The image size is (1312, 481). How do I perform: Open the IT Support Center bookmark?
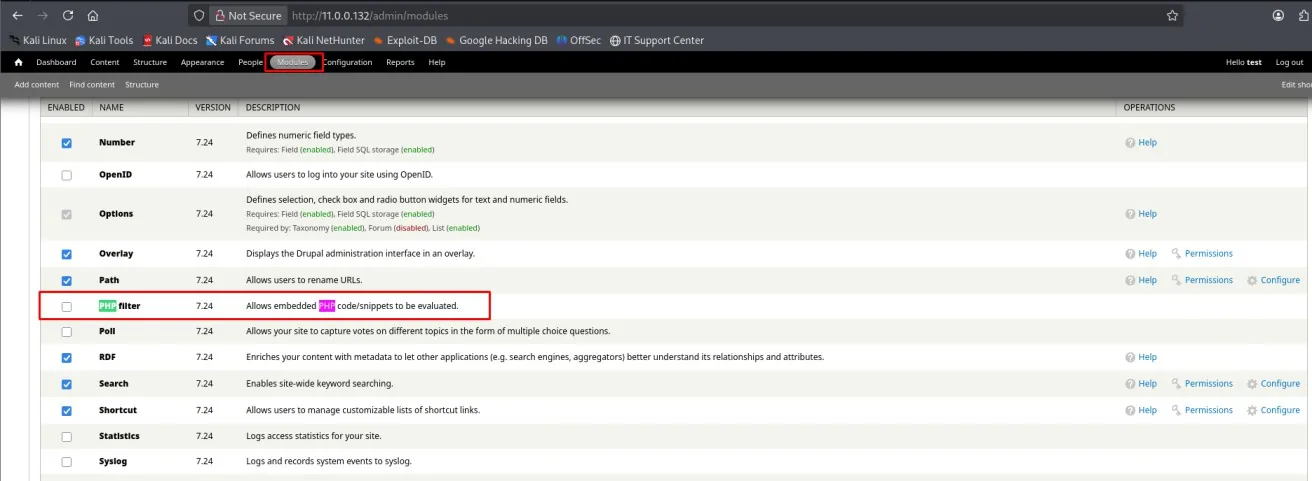click(x=656, y=41)
